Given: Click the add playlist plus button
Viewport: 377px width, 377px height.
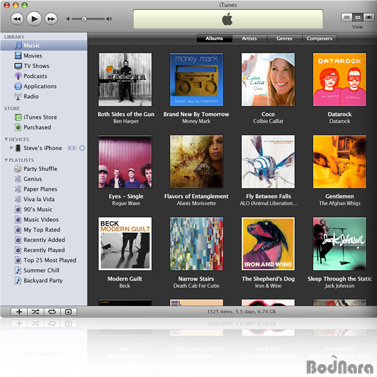Looking at the screenshot, I should (19, 312).
